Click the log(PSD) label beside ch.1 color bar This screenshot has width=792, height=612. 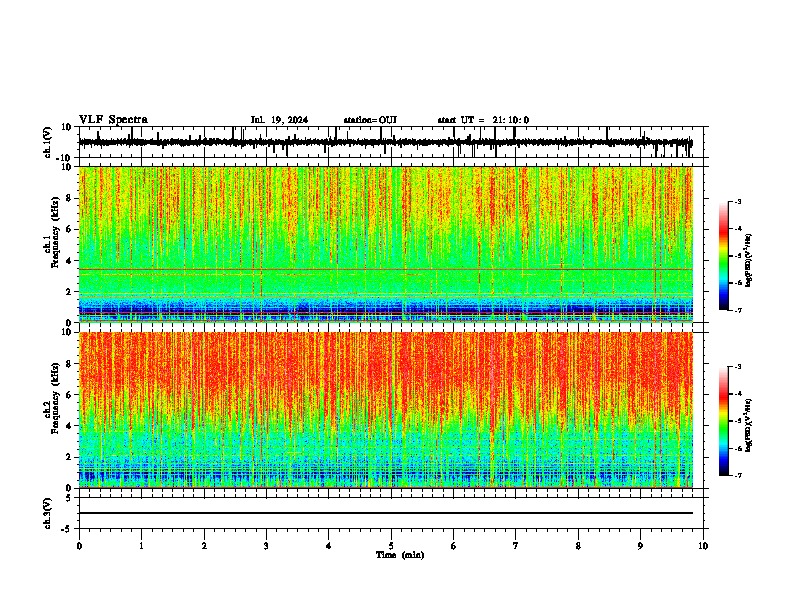pos(749,260)
